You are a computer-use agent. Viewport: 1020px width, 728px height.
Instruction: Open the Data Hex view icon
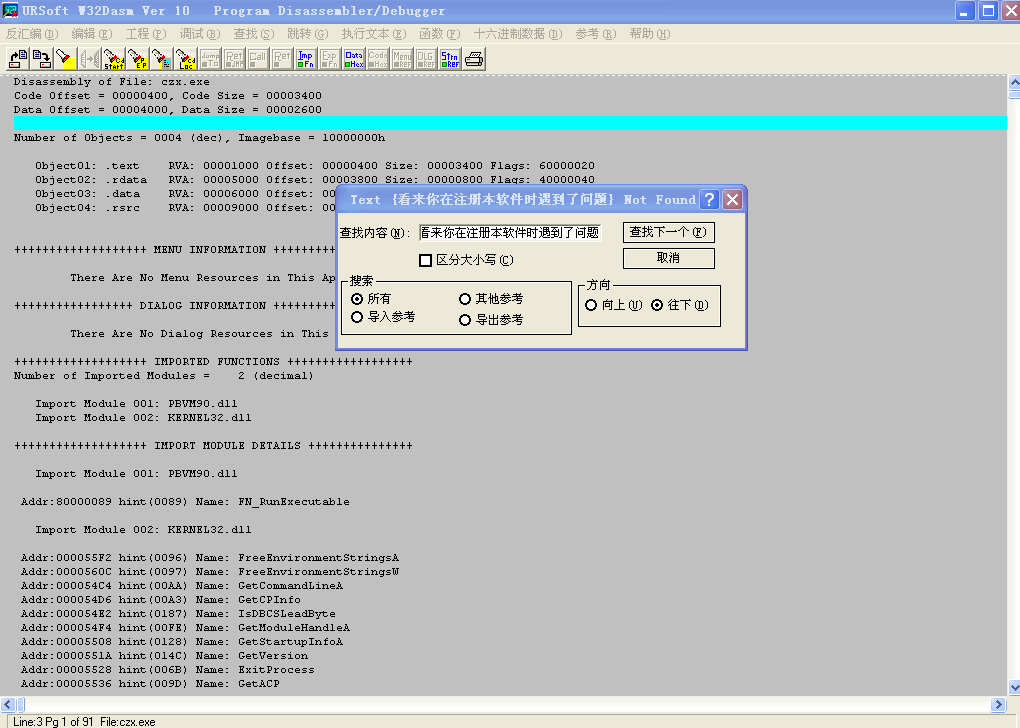pos(354,59)
